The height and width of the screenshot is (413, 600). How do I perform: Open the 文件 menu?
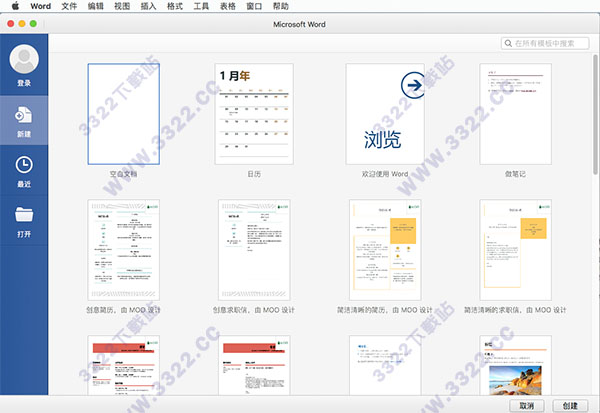(x=69, y=6)
